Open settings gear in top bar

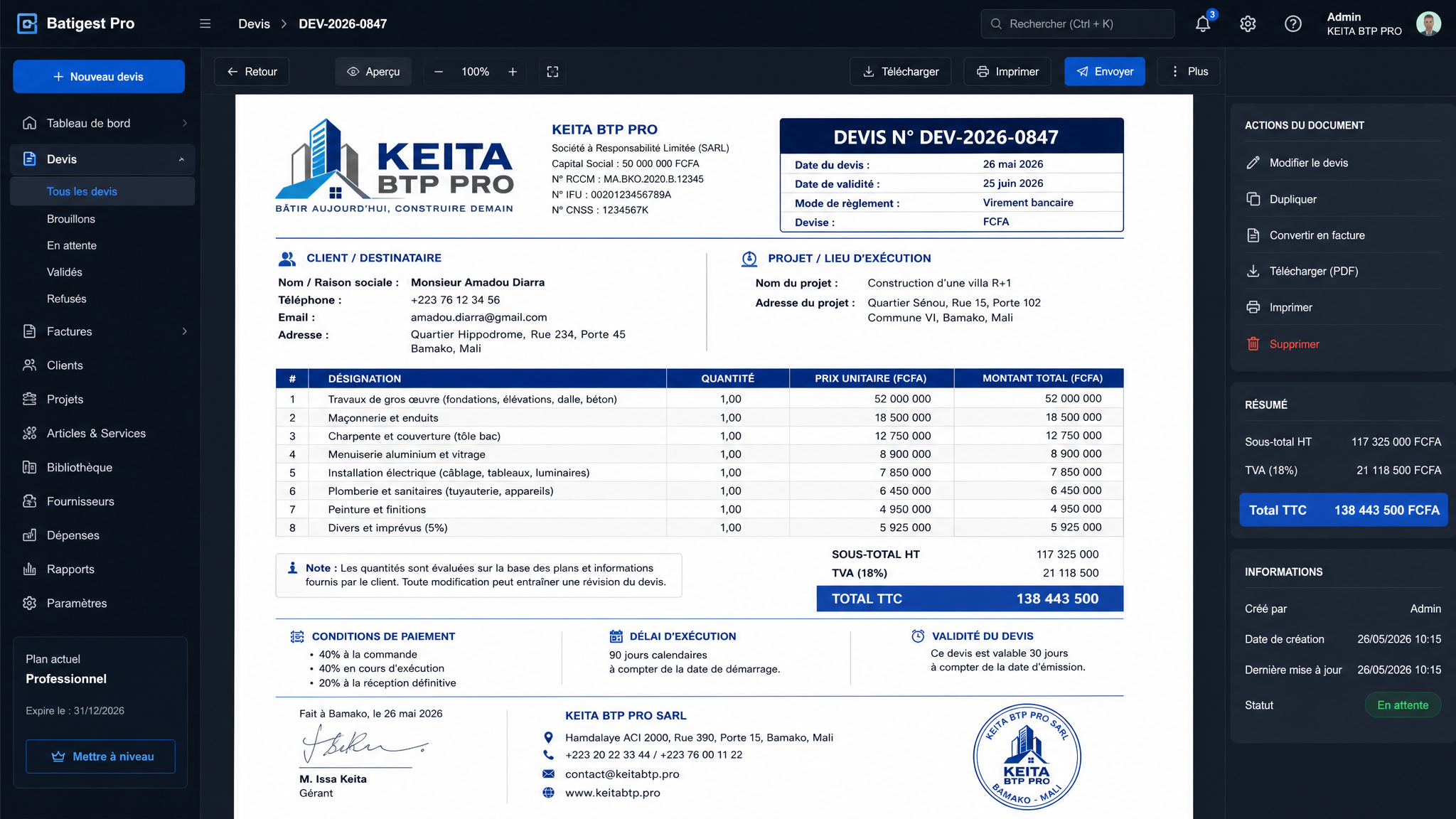pos(1248,24)
